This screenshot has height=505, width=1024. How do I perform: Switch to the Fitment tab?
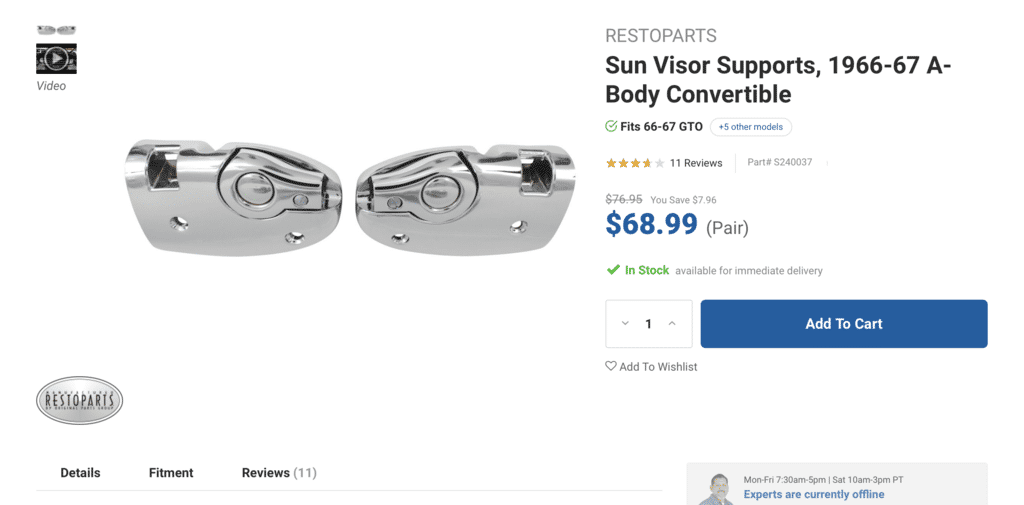[x=171, y=473]
